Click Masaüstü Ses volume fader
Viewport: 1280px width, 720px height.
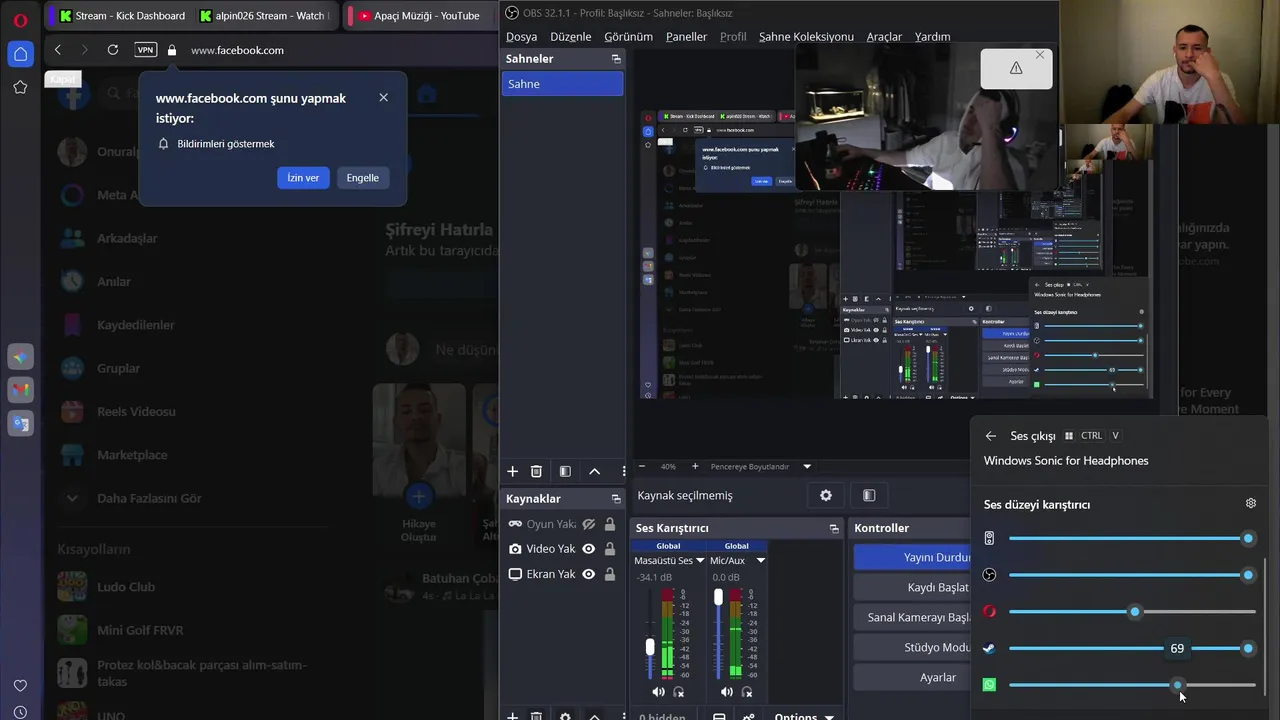point(650,648)
